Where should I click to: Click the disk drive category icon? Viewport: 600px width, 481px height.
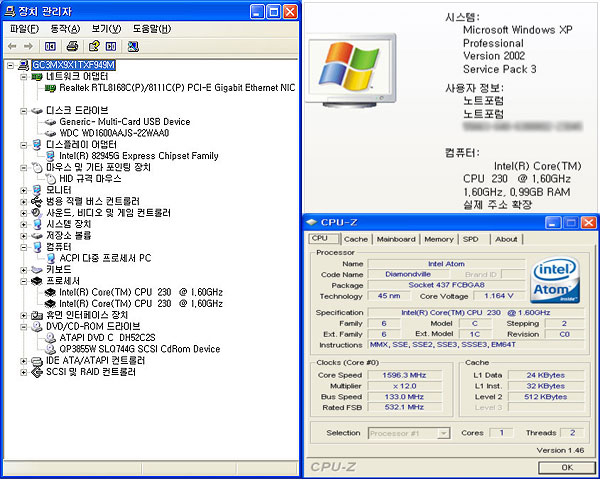pos(37,111)
